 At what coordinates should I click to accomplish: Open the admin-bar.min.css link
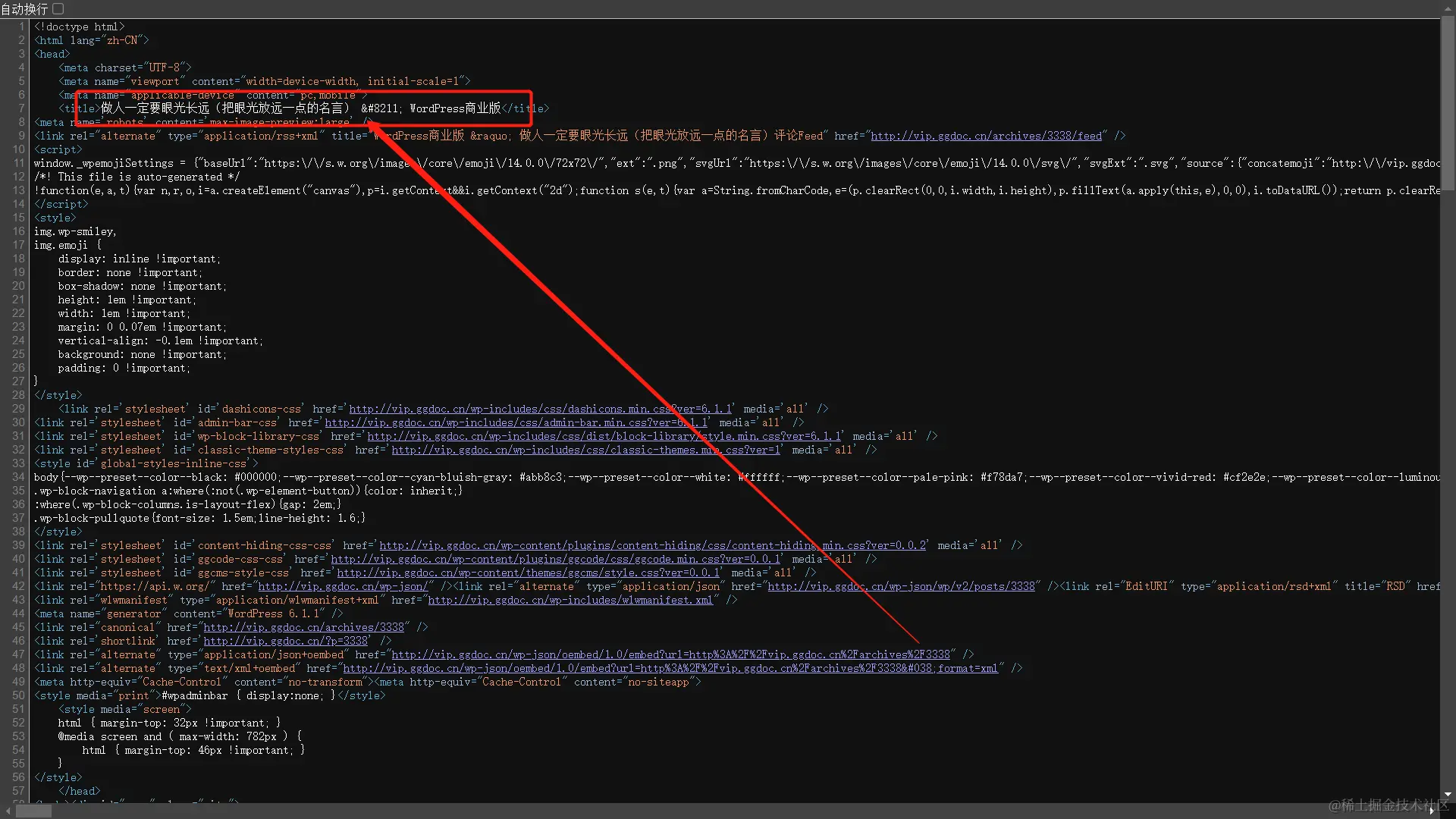(516, 422)
